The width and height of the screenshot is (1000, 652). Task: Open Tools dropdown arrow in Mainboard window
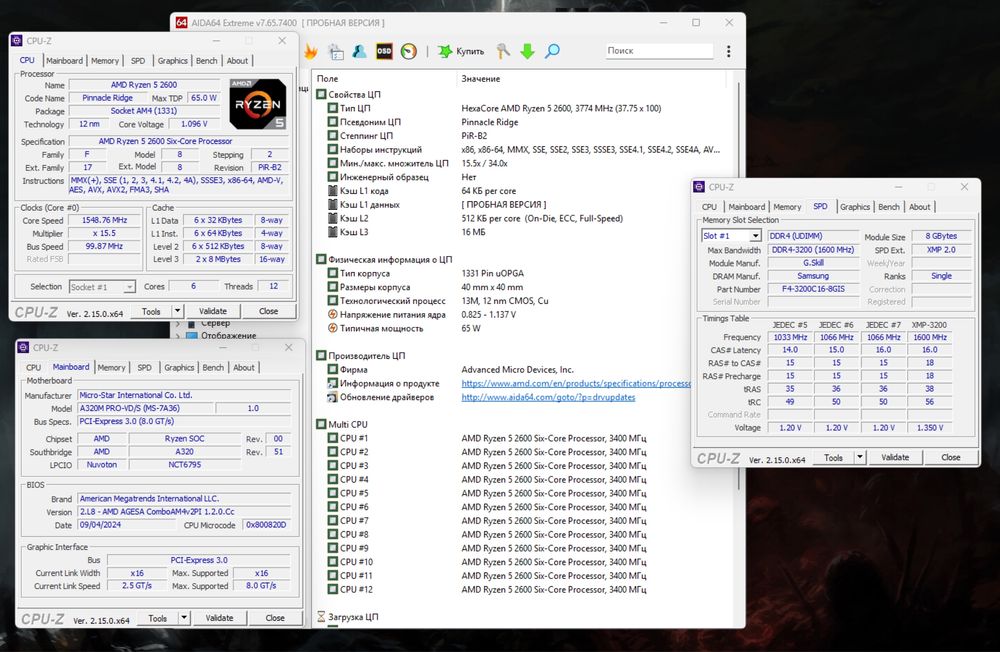184,618
